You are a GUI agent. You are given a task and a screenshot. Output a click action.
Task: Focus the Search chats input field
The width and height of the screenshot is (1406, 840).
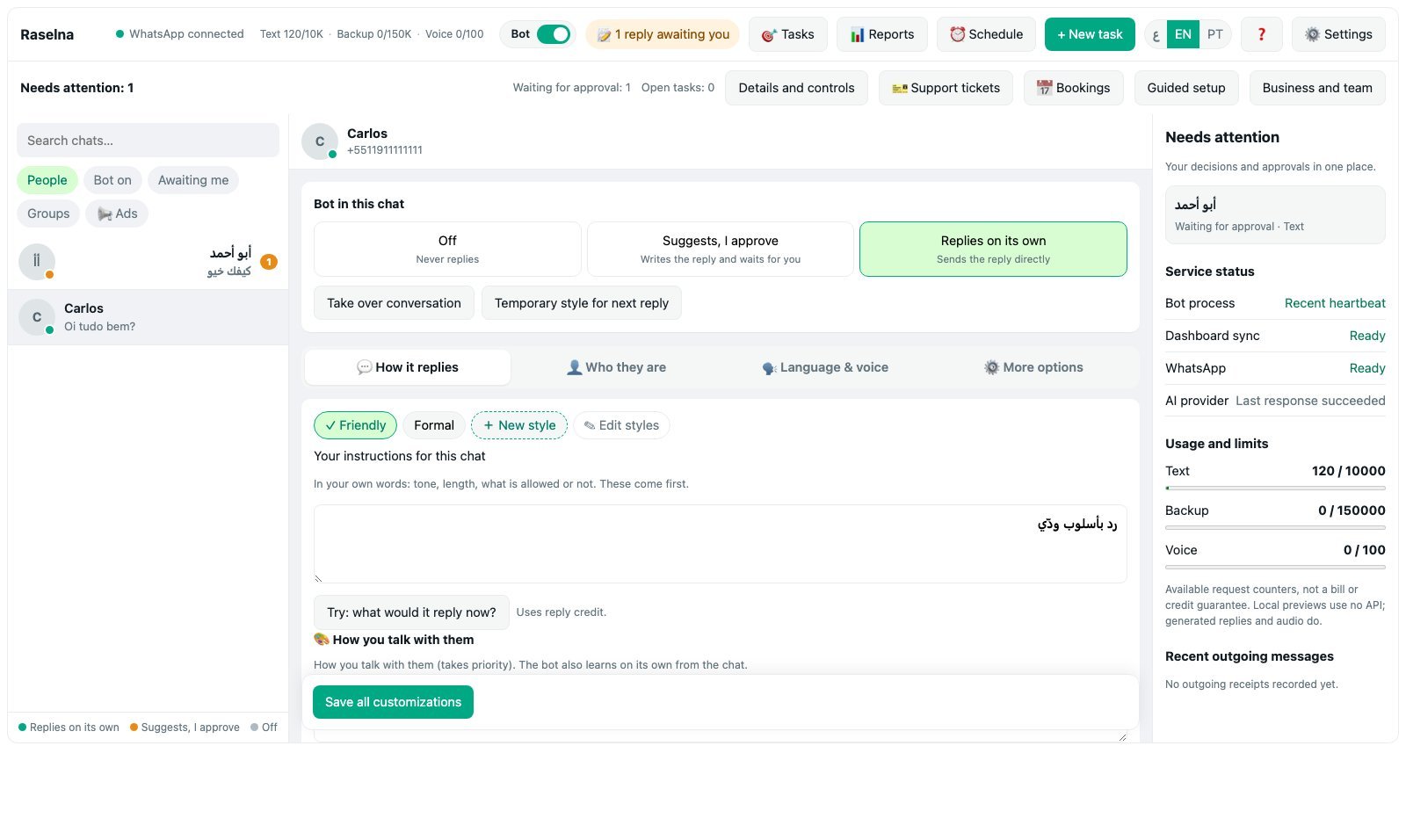[148, 141]
